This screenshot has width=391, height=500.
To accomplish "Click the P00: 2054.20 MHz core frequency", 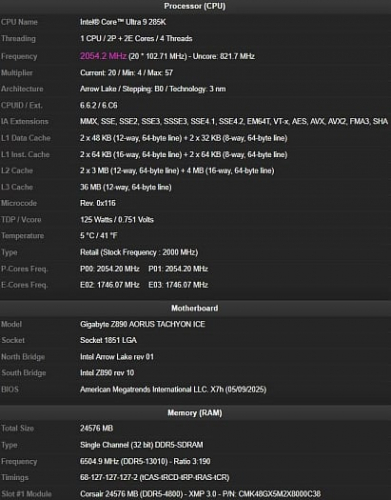I will (110, 269).
